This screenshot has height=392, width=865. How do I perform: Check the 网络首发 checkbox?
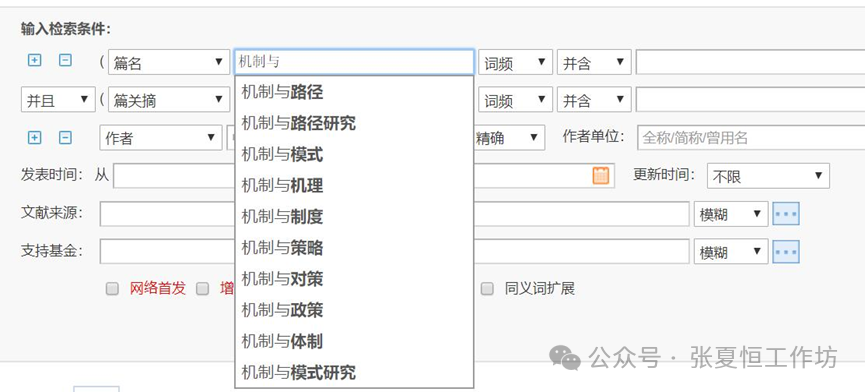tap(113, 288)
